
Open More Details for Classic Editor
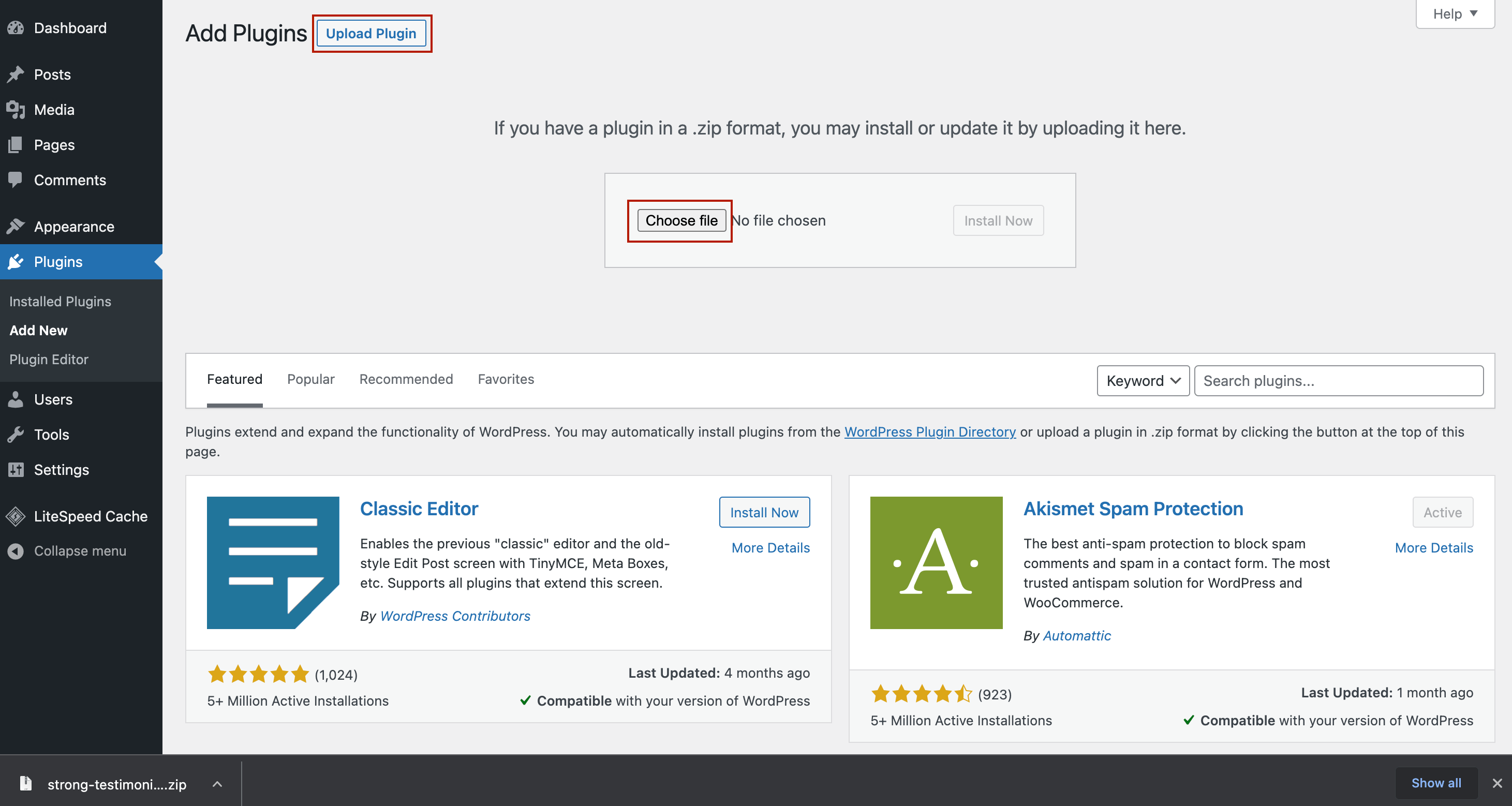pos(770,548)
